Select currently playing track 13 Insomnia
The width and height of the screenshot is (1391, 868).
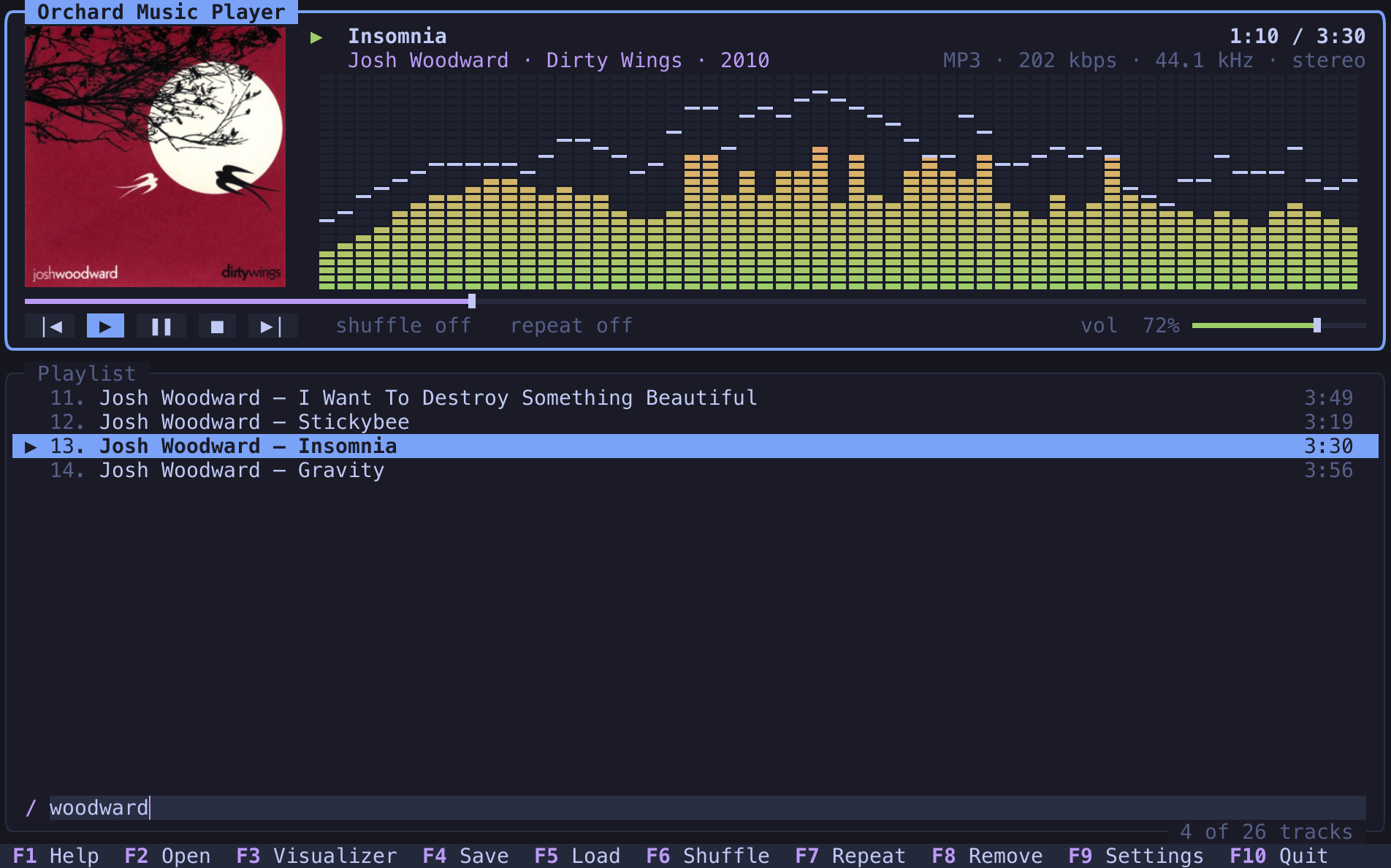click(695, 446)
